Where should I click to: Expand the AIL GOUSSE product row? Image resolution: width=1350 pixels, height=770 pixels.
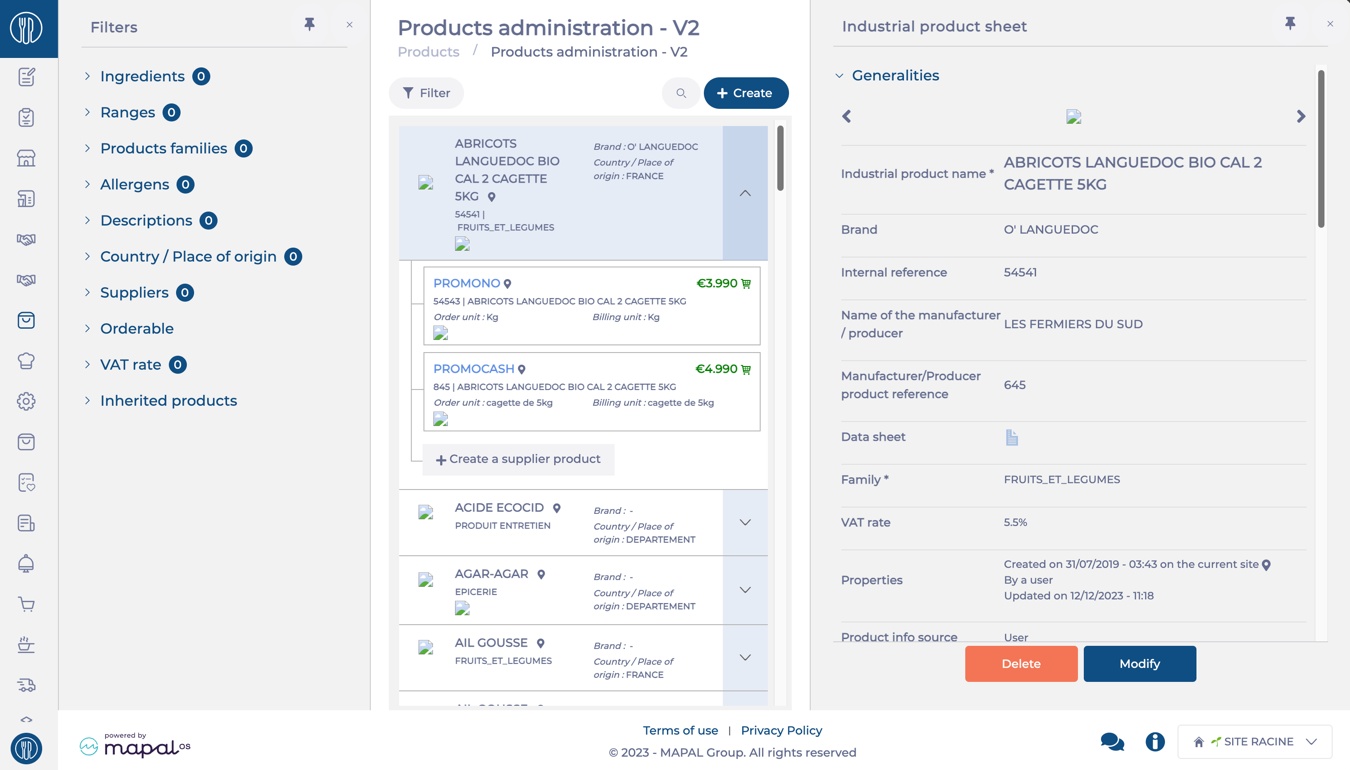pyautogui.click(x=745, y=657)
